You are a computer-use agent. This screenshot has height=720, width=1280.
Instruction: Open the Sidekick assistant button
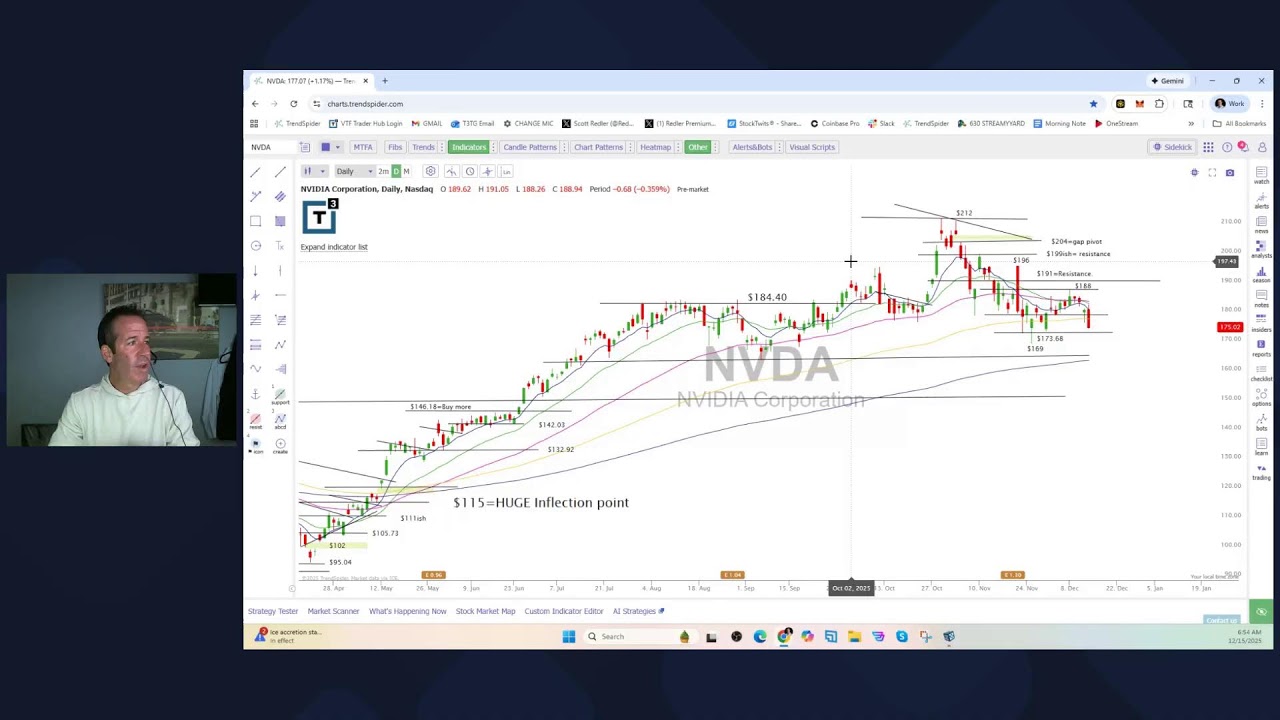[1172, 147]
